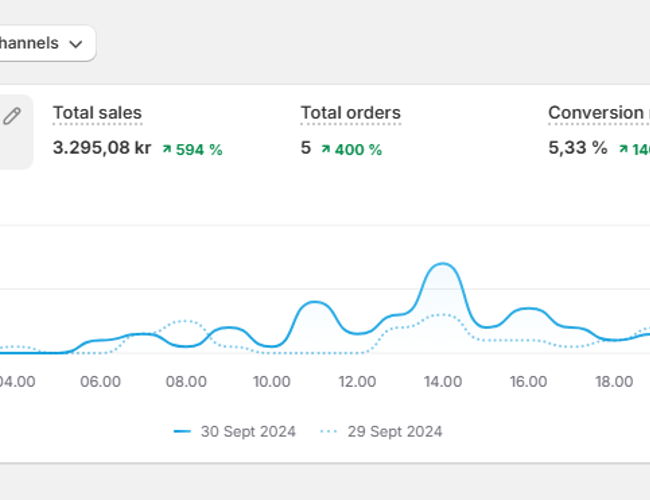Click the pencil edit icon
This screenshot has width=650, height=500.
(x=12, y=117)
